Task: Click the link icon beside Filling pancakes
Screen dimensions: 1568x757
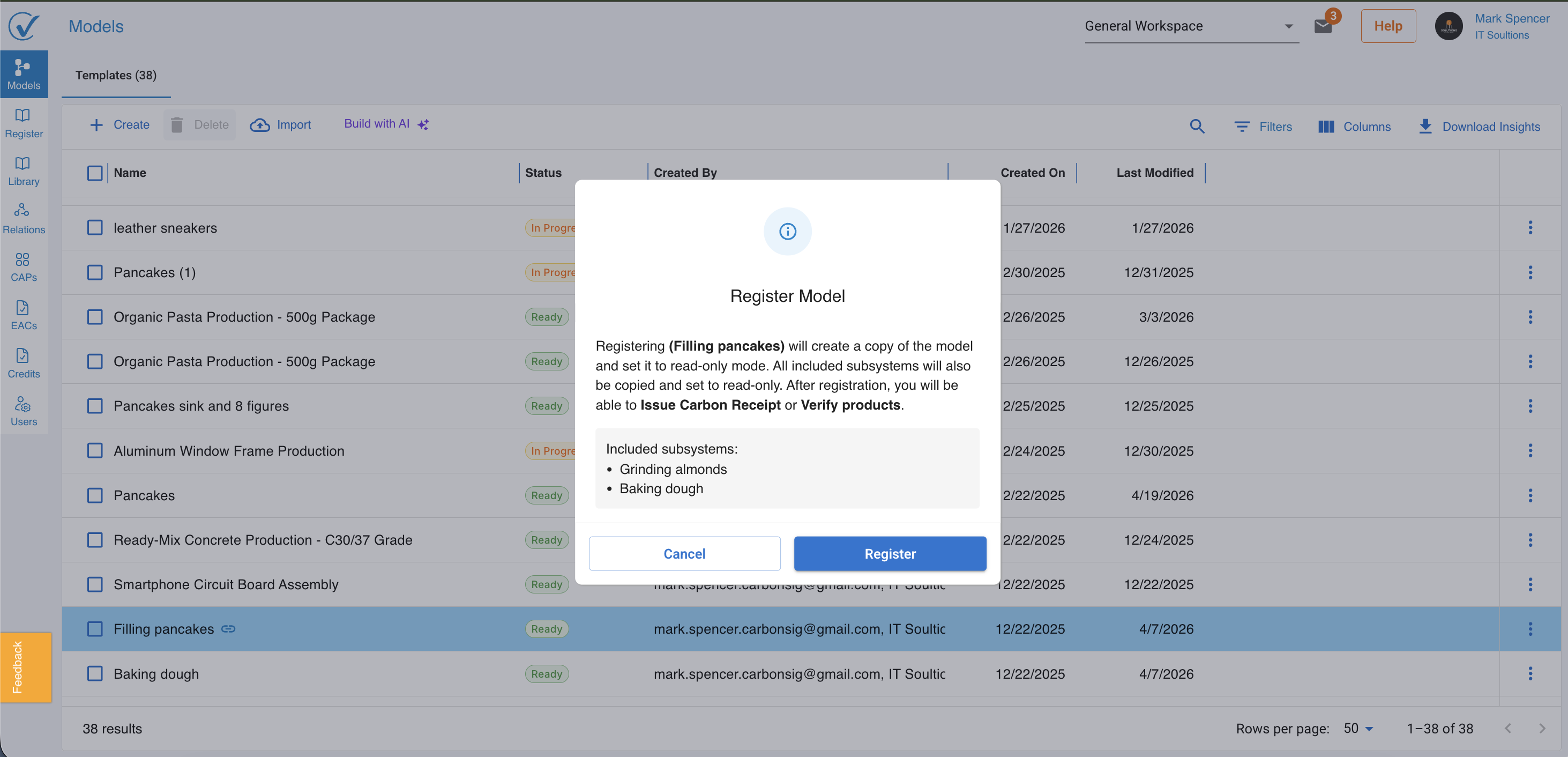Action: click(x=228, y=628)
